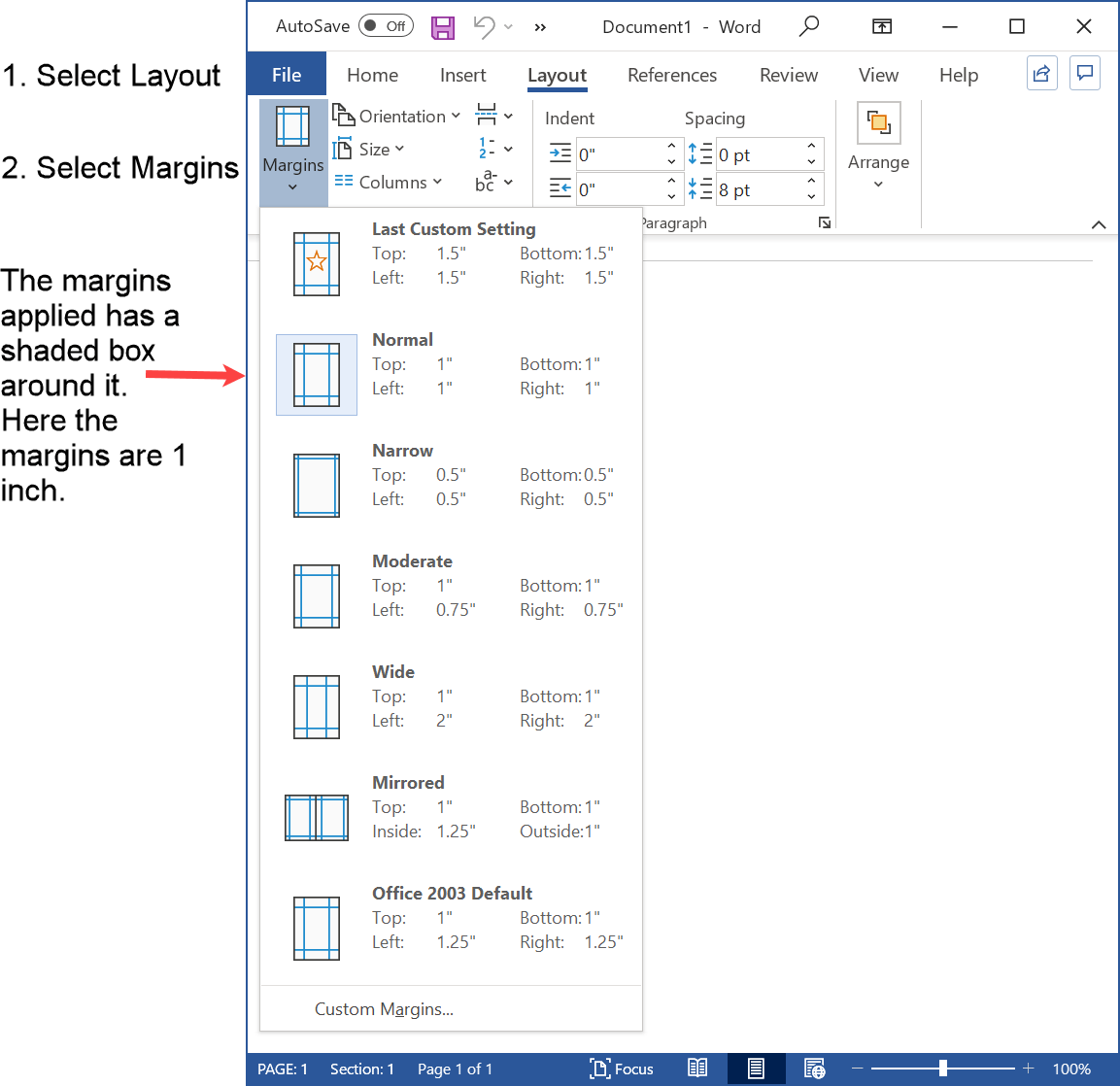
Task: Open the File tab
Action: [287, 74]
